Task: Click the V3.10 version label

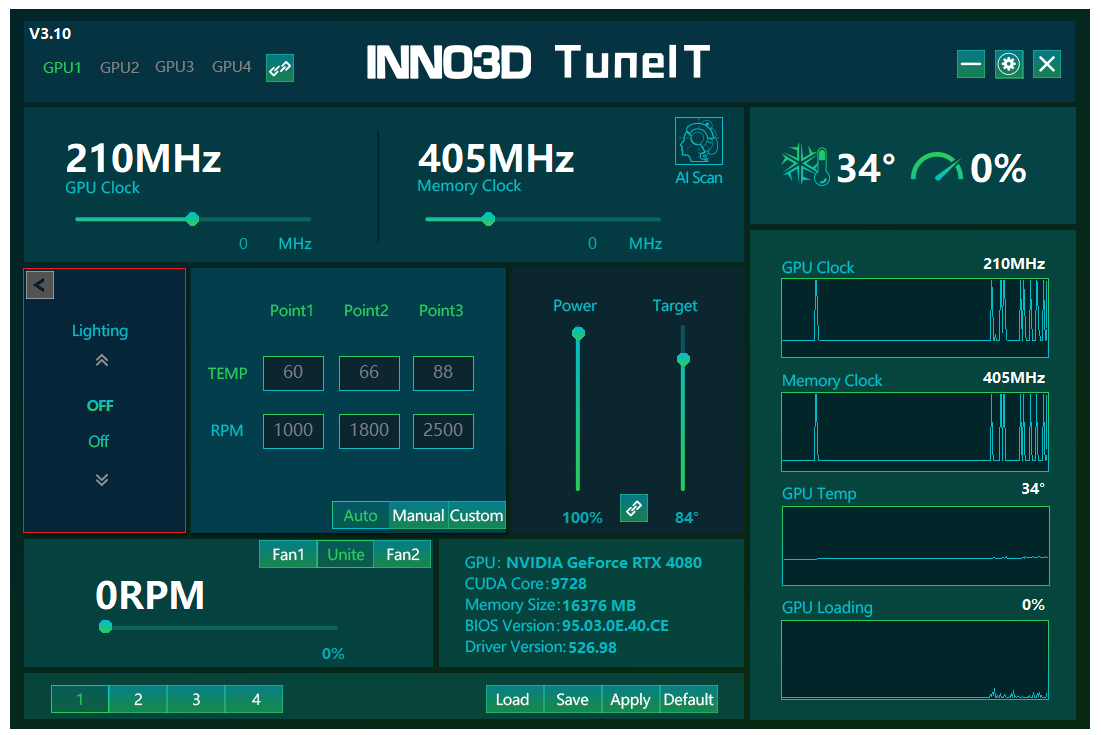Action: tap(50, 33)
